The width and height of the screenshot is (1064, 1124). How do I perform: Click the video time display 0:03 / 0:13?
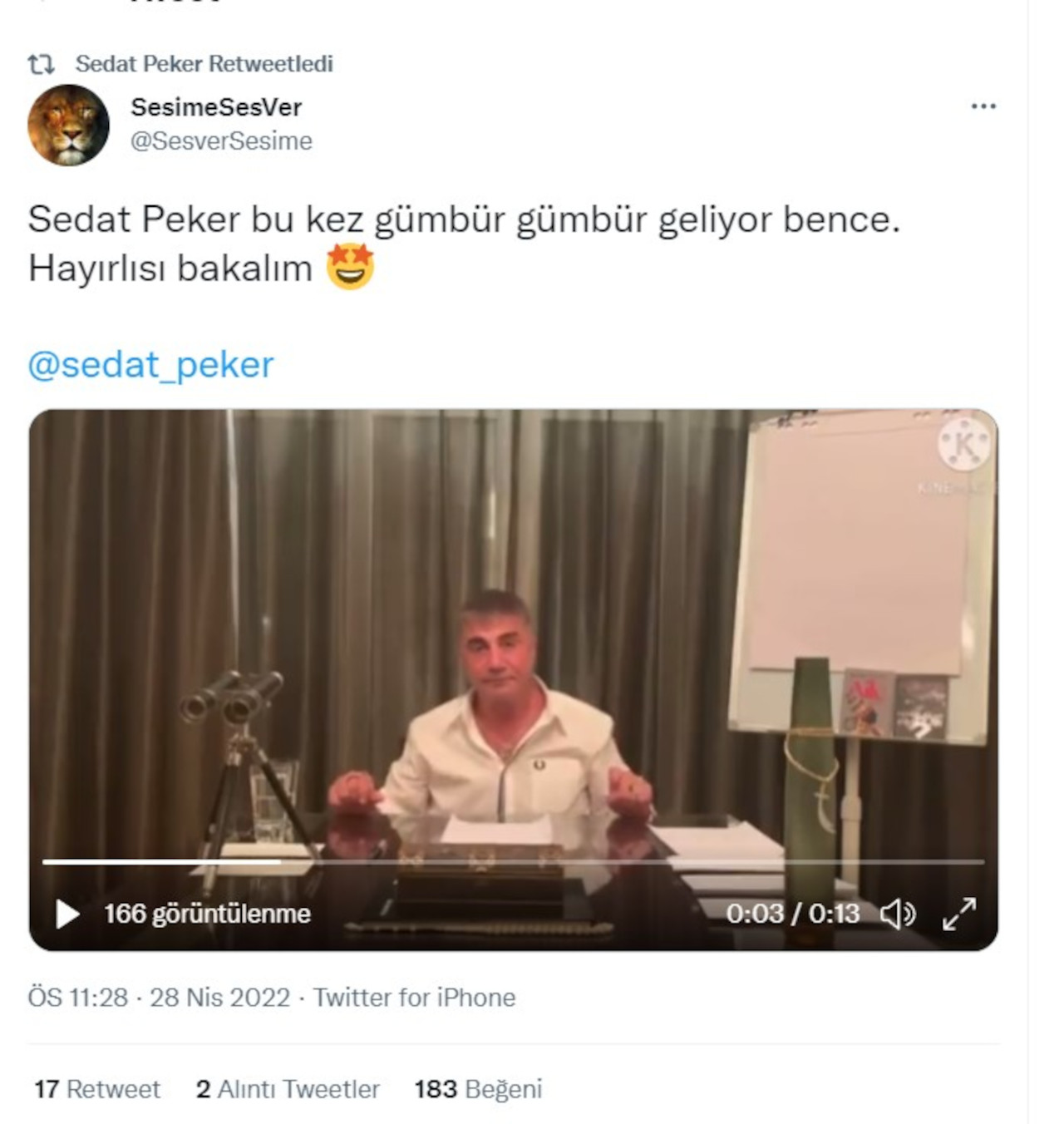tap(792, 914)
